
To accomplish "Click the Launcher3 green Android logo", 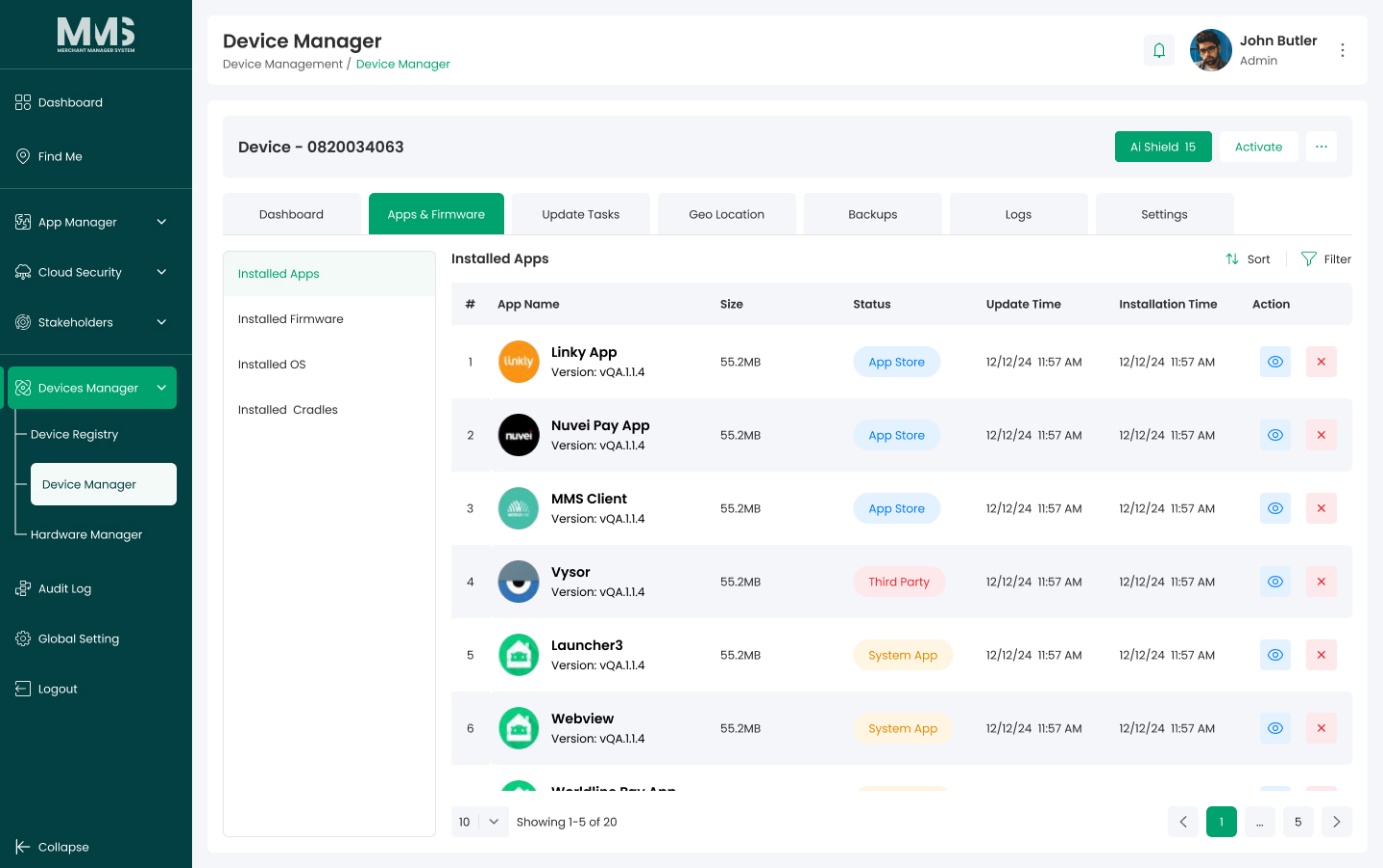I will pos(519,655).
